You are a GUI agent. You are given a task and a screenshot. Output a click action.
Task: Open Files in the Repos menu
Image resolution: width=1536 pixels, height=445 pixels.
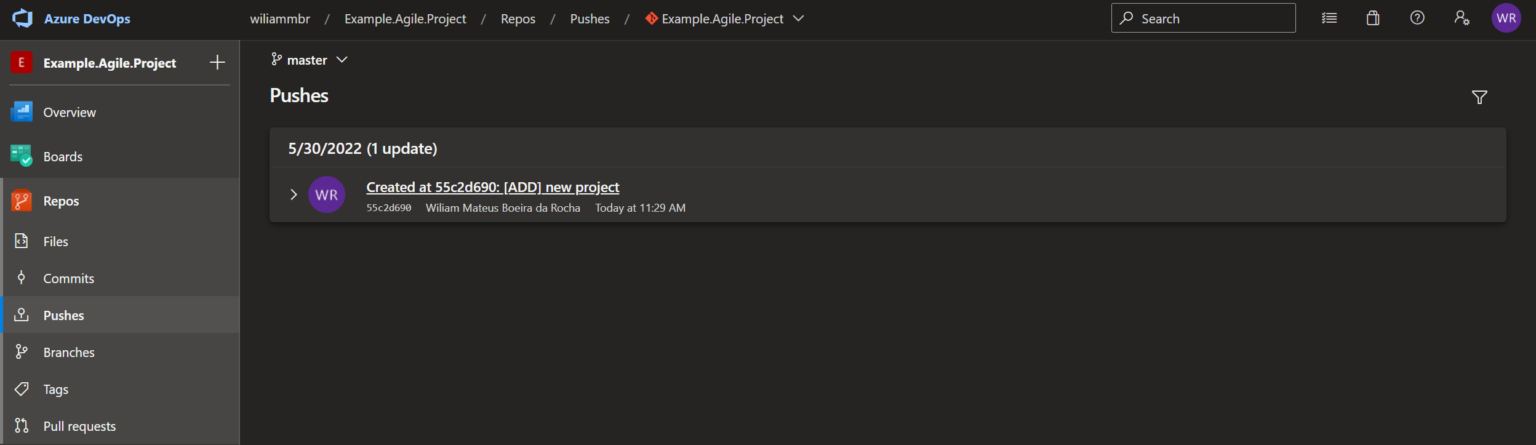(x=120, y=241)
